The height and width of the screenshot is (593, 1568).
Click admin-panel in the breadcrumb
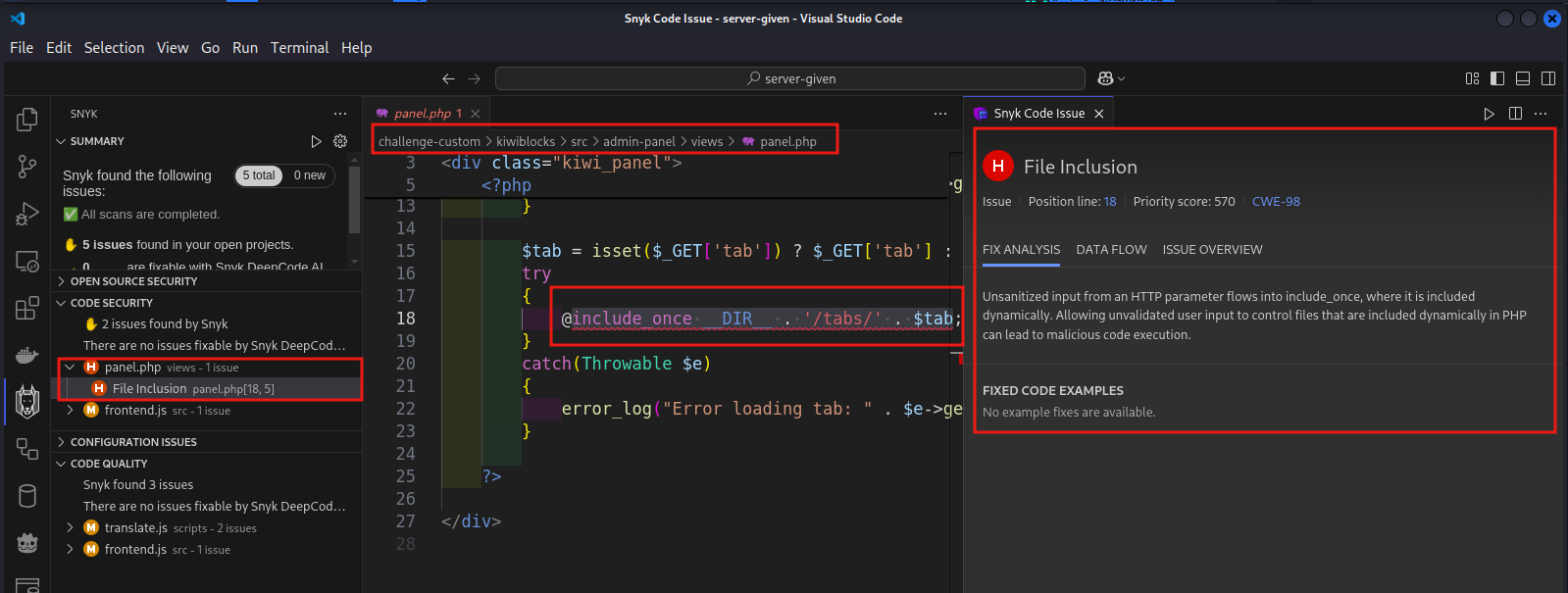point(639,142)
